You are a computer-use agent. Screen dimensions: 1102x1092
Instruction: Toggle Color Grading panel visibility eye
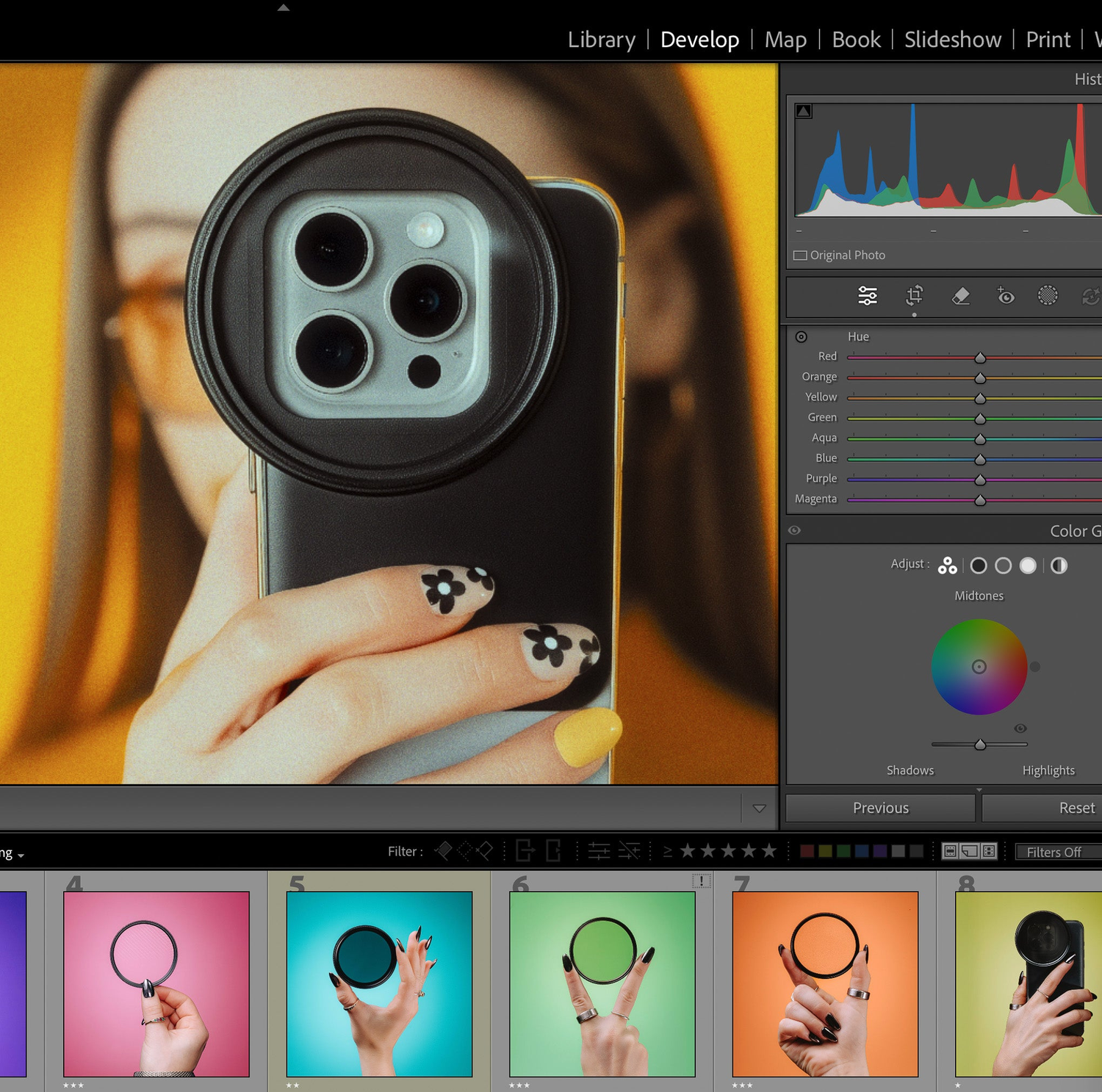[794, 530]
